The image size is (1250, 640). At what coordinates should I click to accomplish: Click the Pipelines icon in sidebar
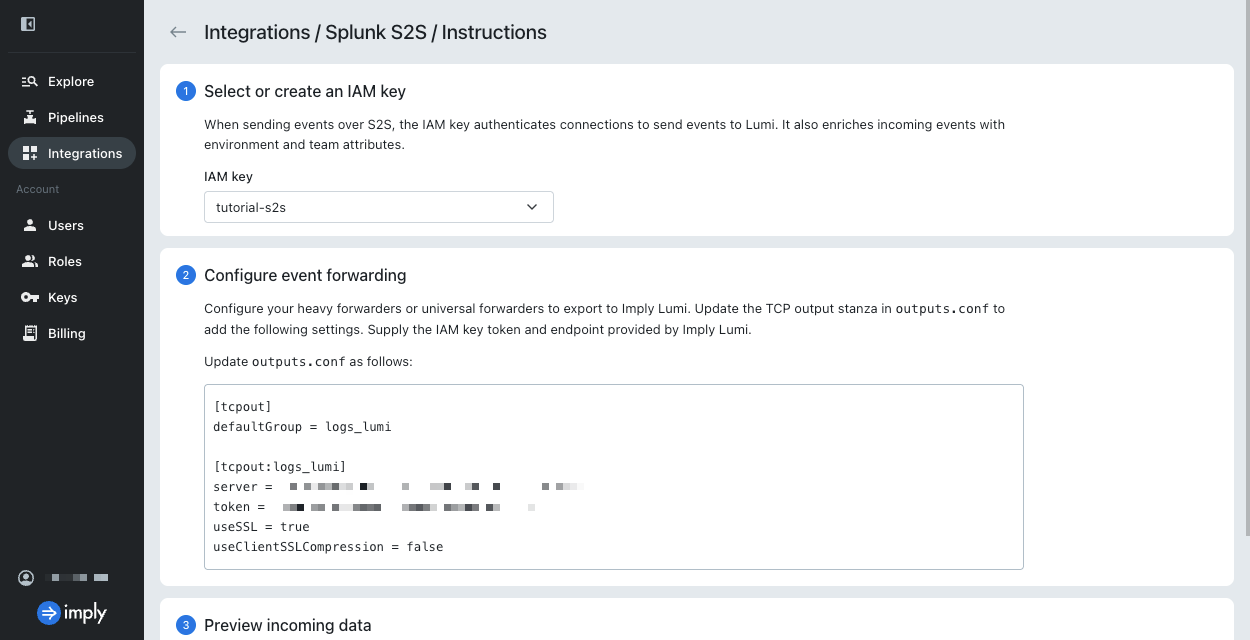[29, 117]
